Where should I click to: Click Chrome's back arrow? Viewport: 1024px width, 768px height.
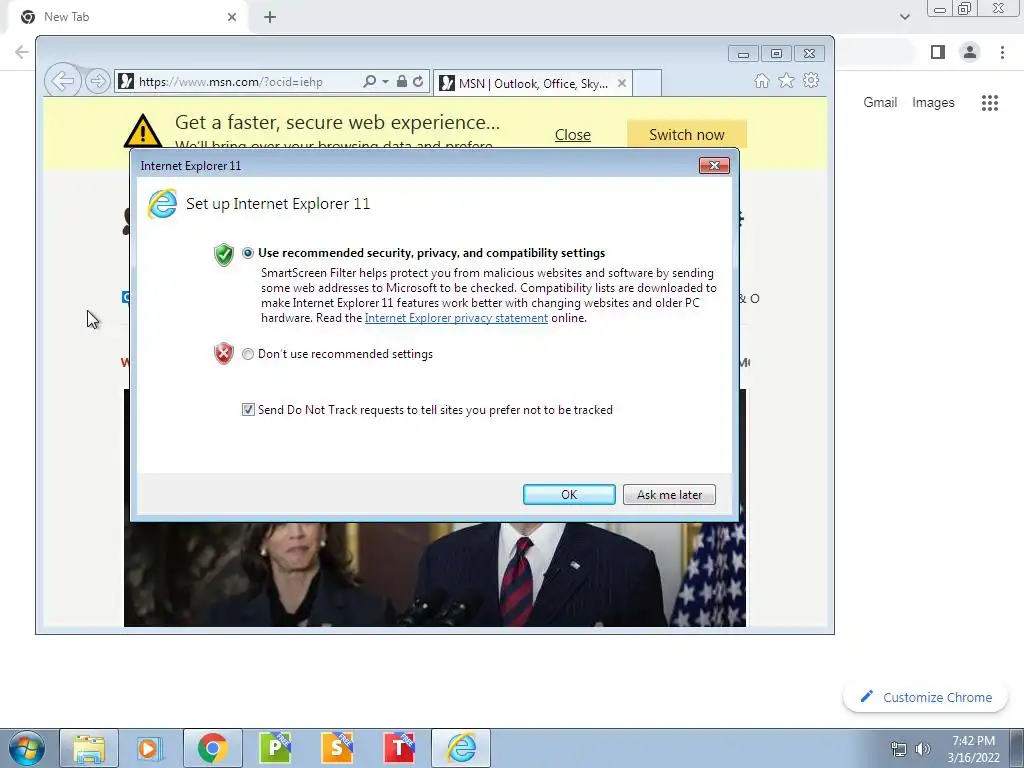[x=22, y=52]
